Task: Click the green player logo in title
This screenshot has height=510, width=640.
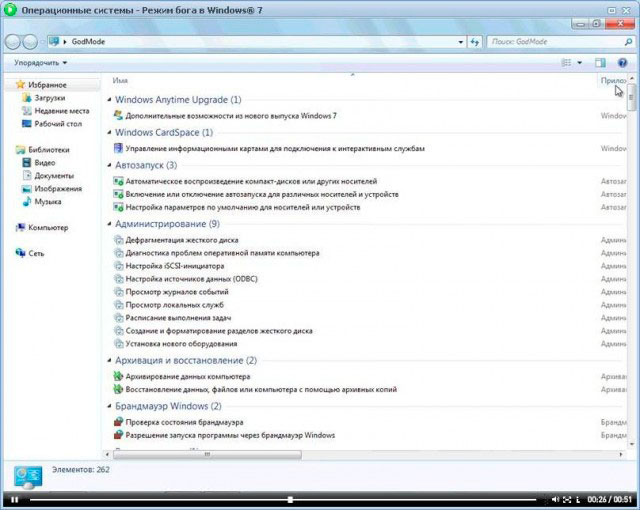Action: pyautogui.click(x=10, y=9)
